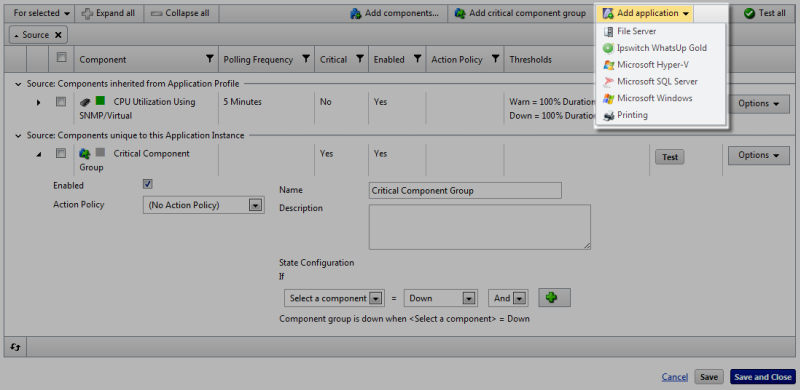800x390 pixels.
Task: Click the CPU Utilization component icon
Action: (x=85, y=102)
